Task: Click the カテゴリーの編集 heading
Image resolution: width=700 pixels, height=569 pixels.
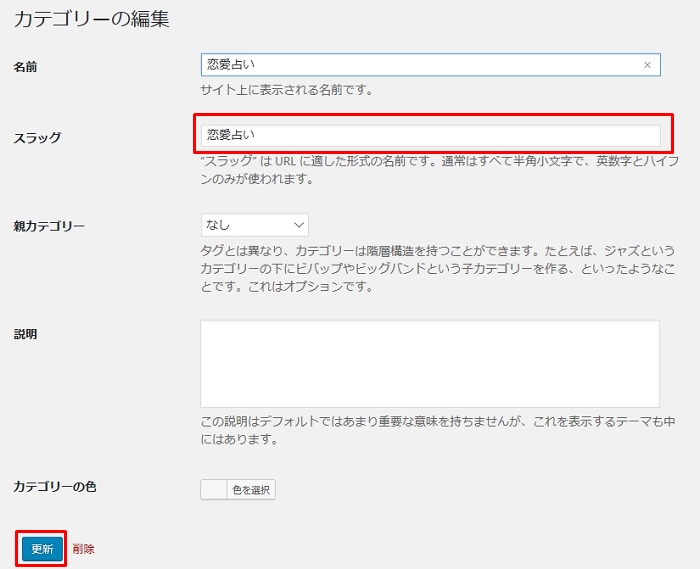Action: (x=92, y=19)
